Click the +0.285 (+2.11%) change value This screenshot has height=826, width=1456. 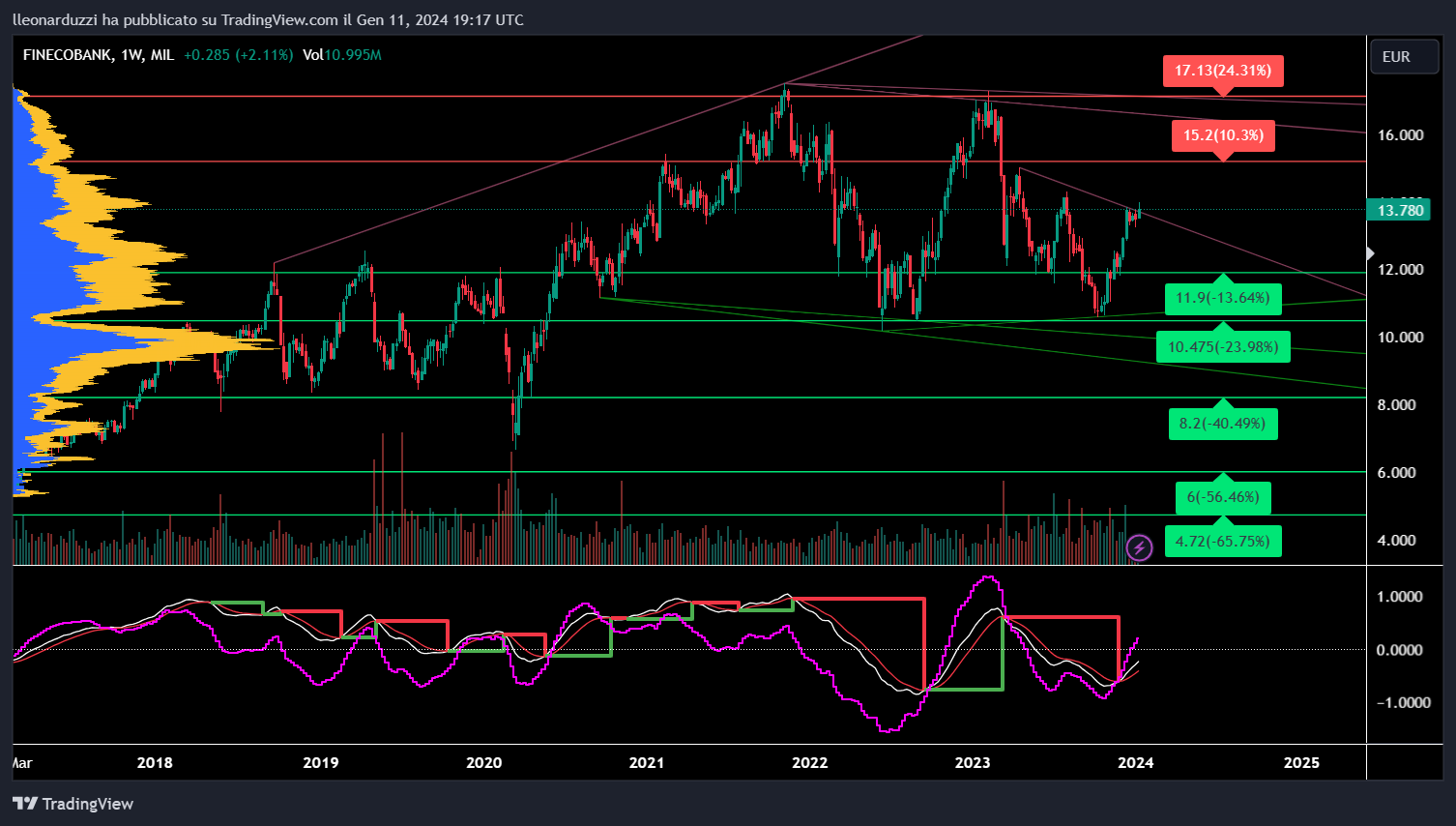238,55
